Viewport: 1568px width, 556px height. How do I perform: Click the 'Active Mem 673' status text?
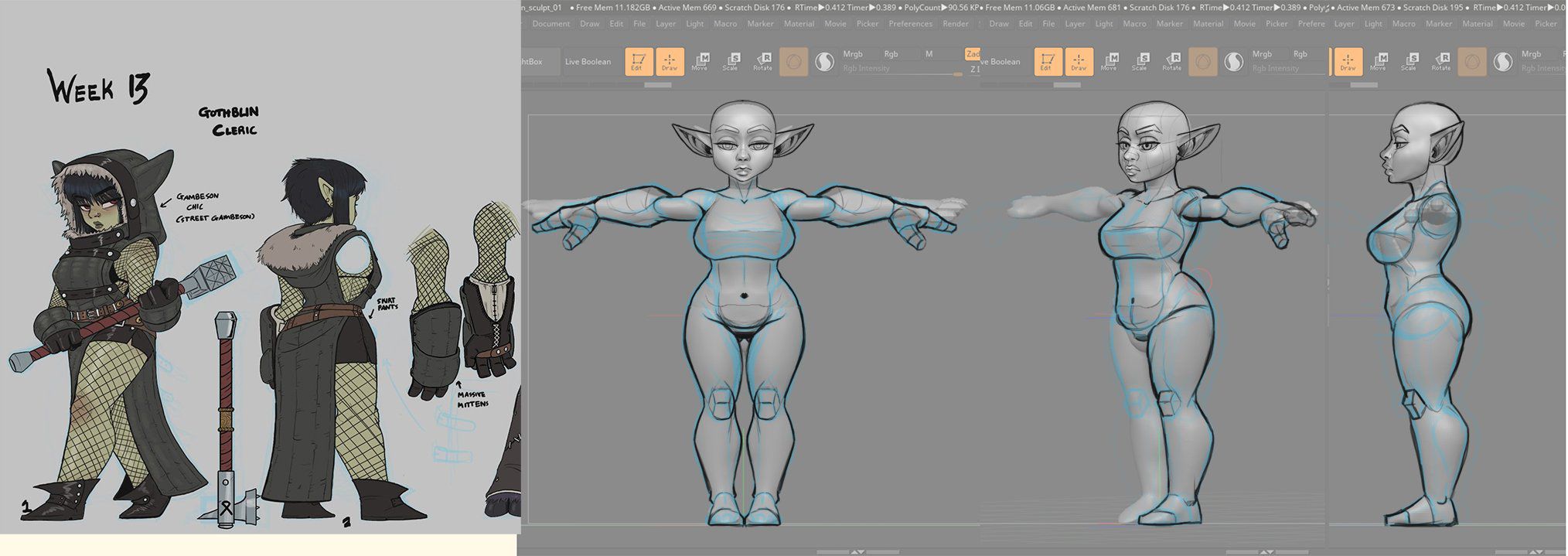[1367, 8]
